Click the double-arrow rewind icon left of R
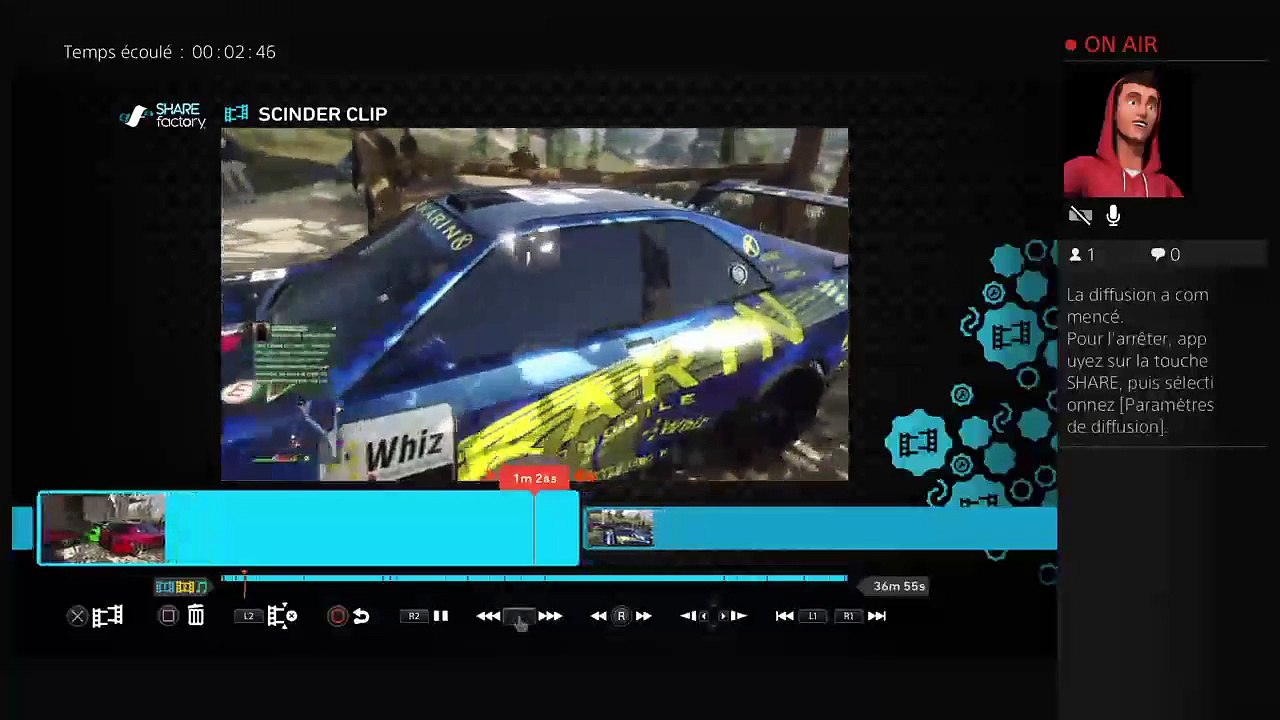 point(598,616)
